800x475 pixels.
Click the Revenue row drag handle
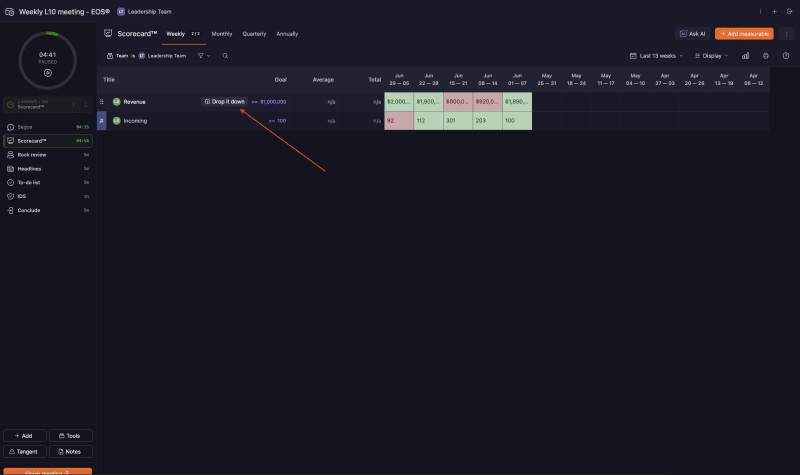pyautogui.click(x=102, y=102)
